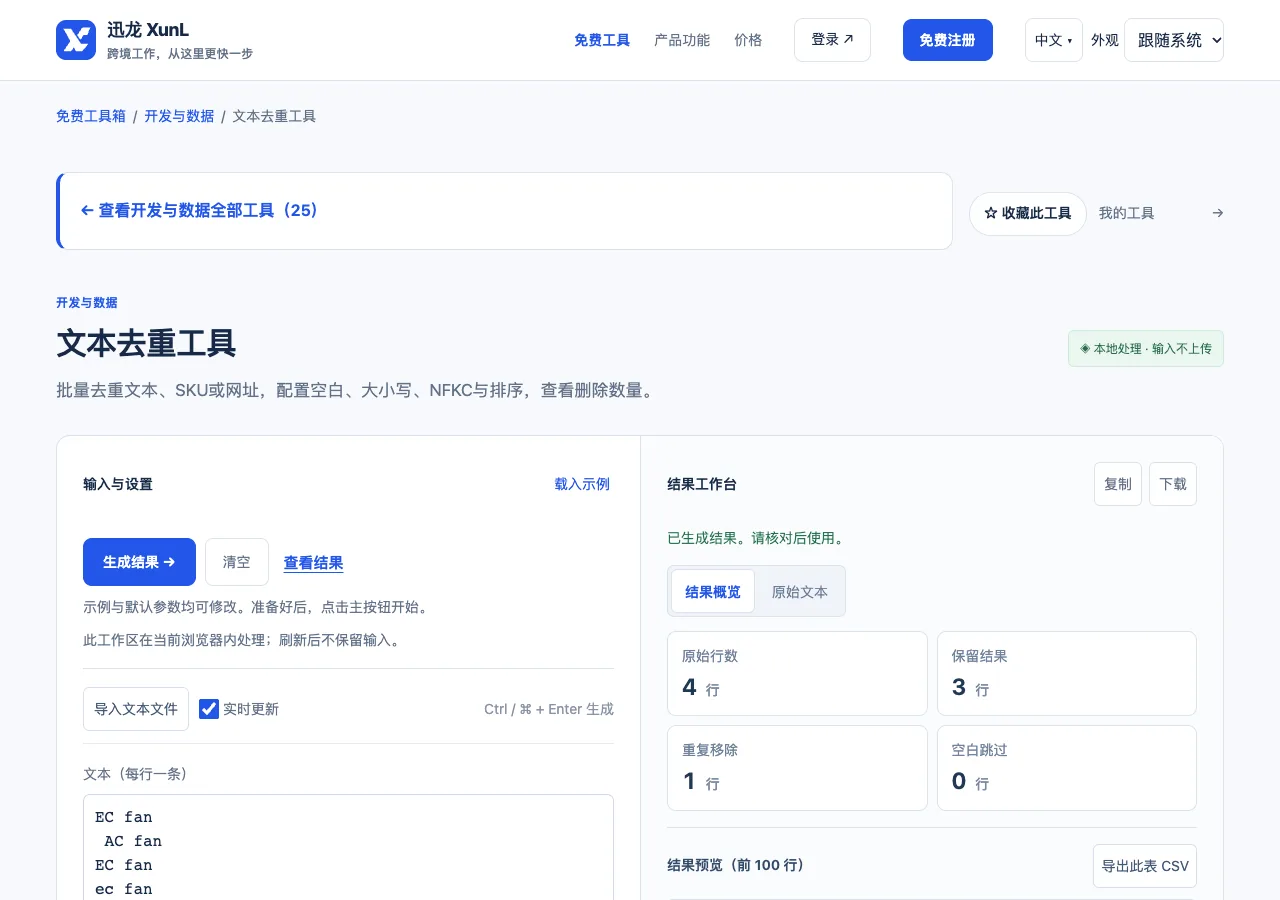Click the 免费注册 button
The image size is (1280, 900).
coord(948,40)
